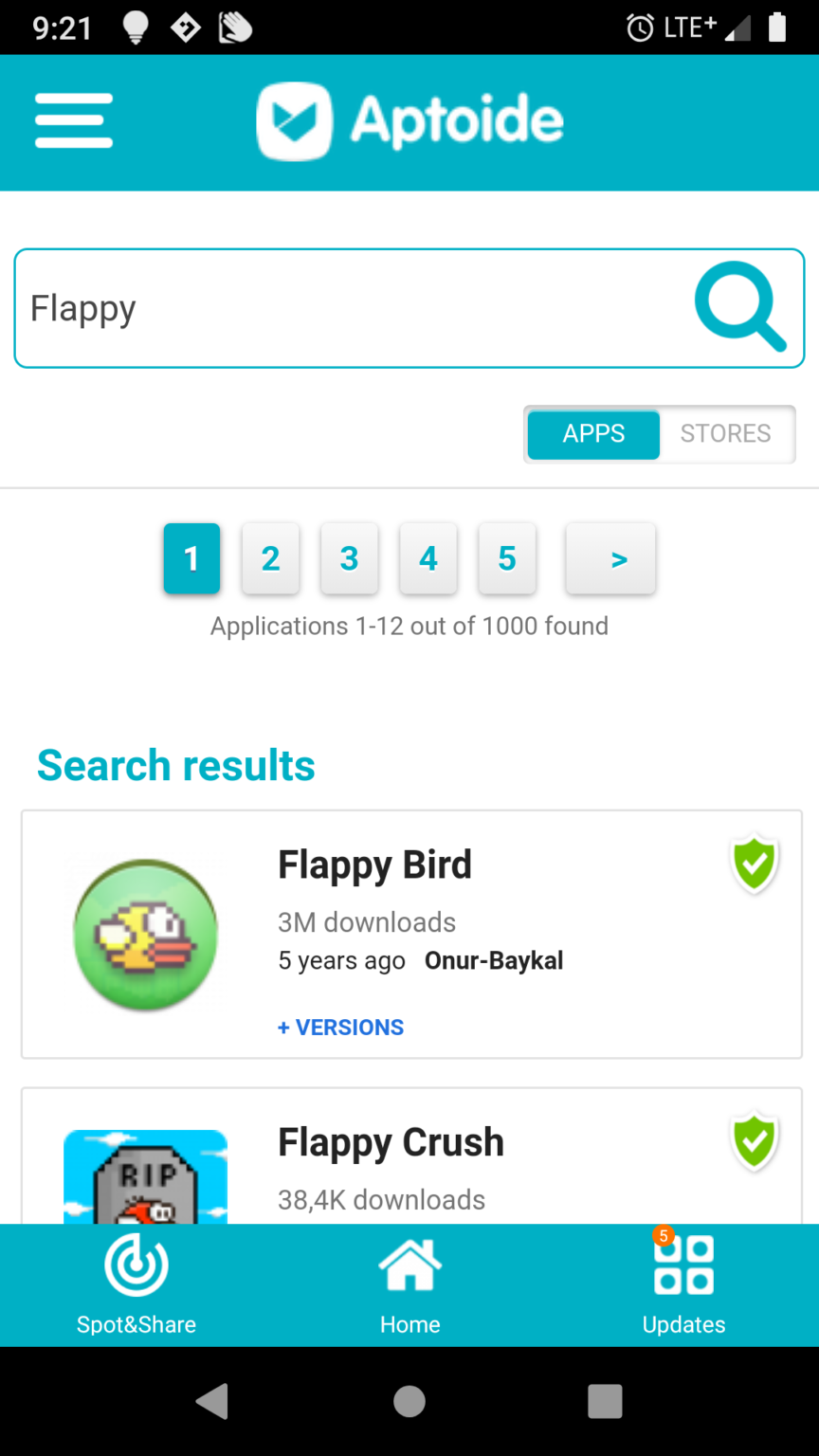Viewport: 819px width, 1456px height.
Task: Open the Flappy Bird app title
Action: point(374,865)
